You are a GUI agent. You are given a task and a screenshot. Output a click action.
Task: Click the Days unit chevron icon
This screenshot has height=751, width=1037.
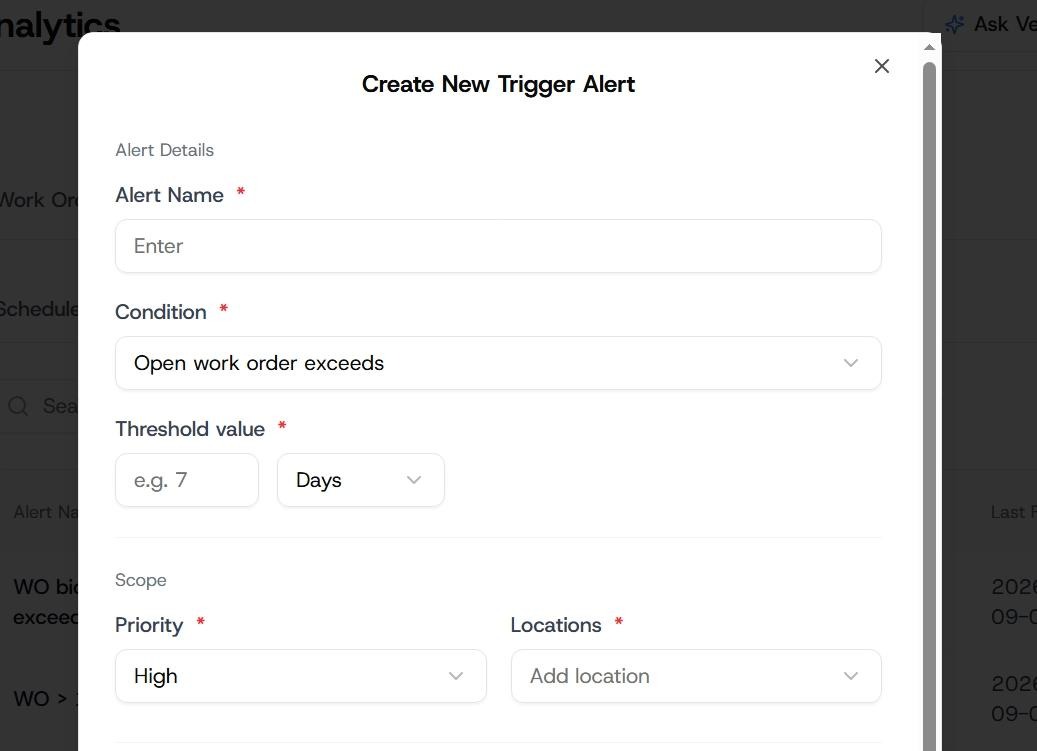pyautogui.click(x=414, y=480)
